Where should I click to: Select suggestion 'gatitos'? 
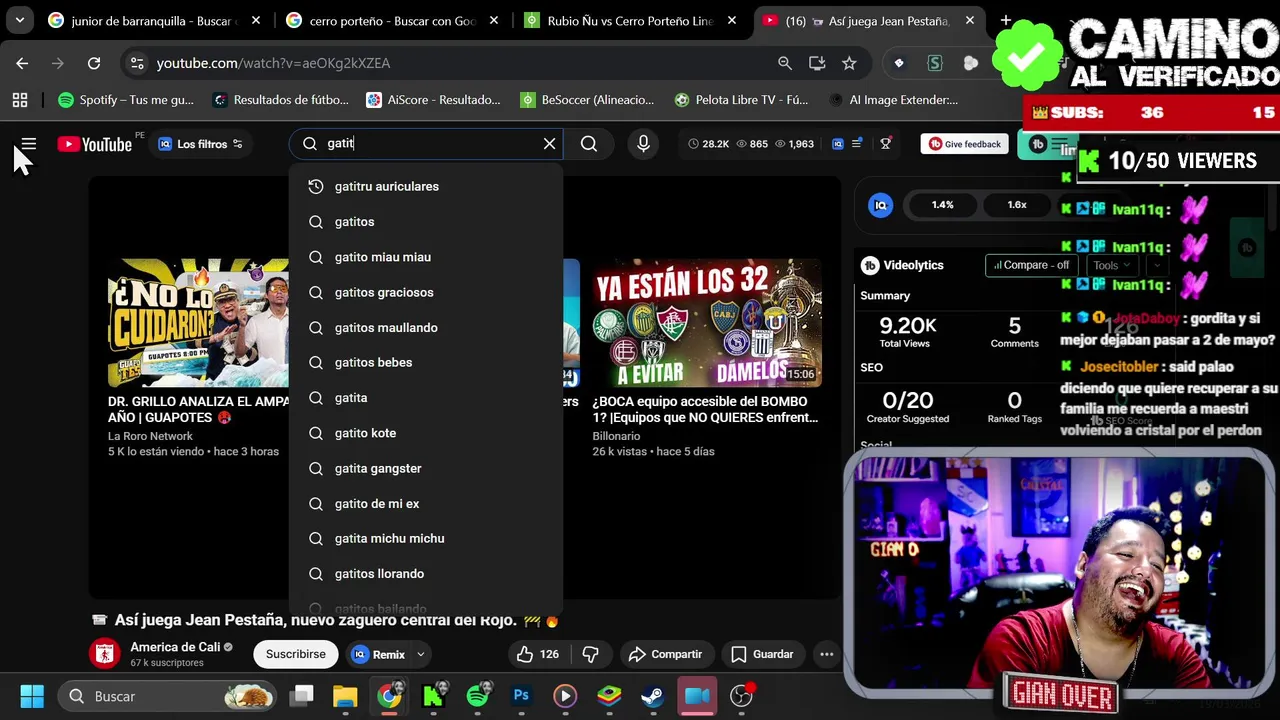click(x=426, y=222)
